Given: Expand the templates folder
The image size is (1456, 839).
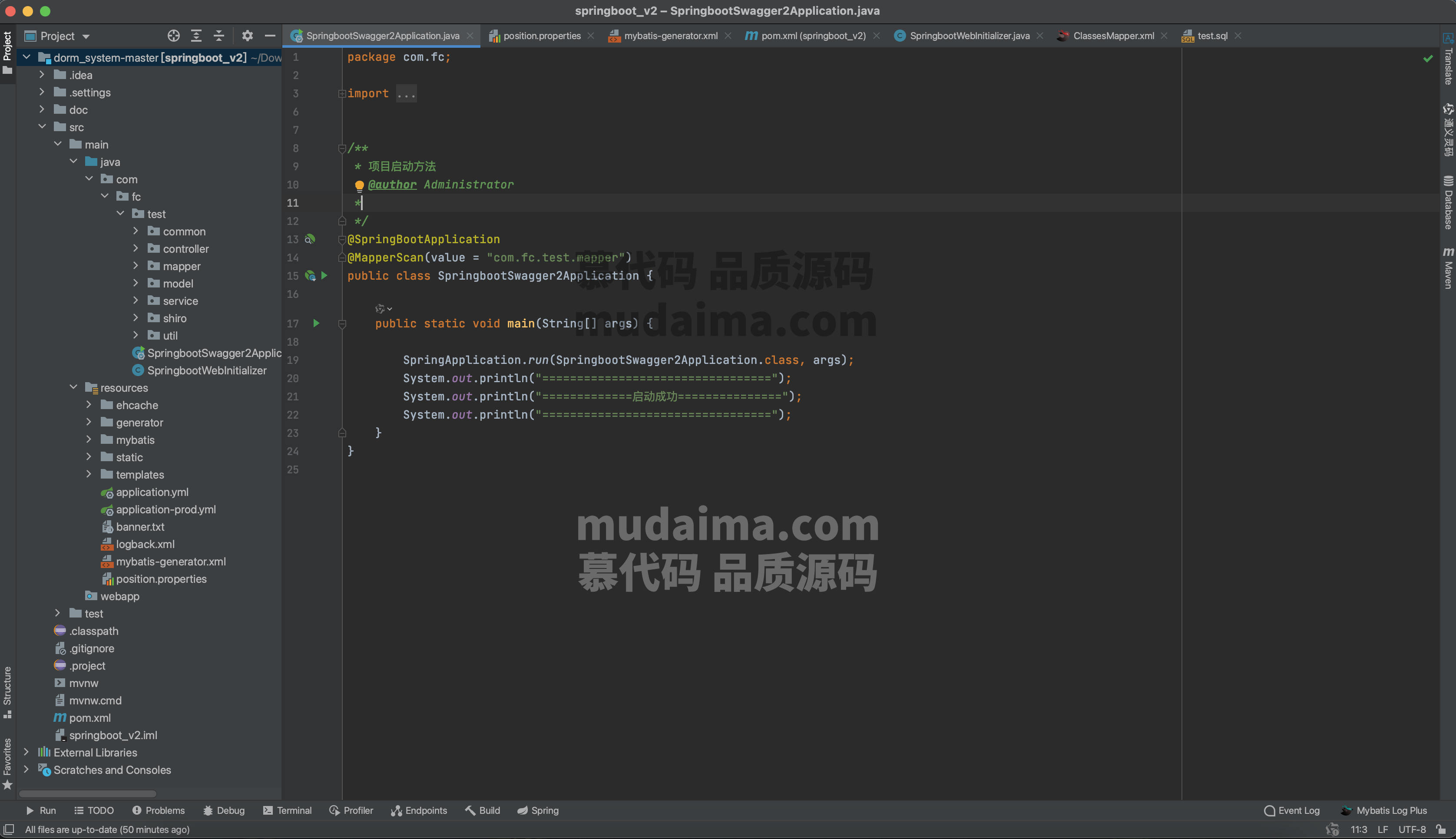Looking at the screenshot, I should 89,474.
